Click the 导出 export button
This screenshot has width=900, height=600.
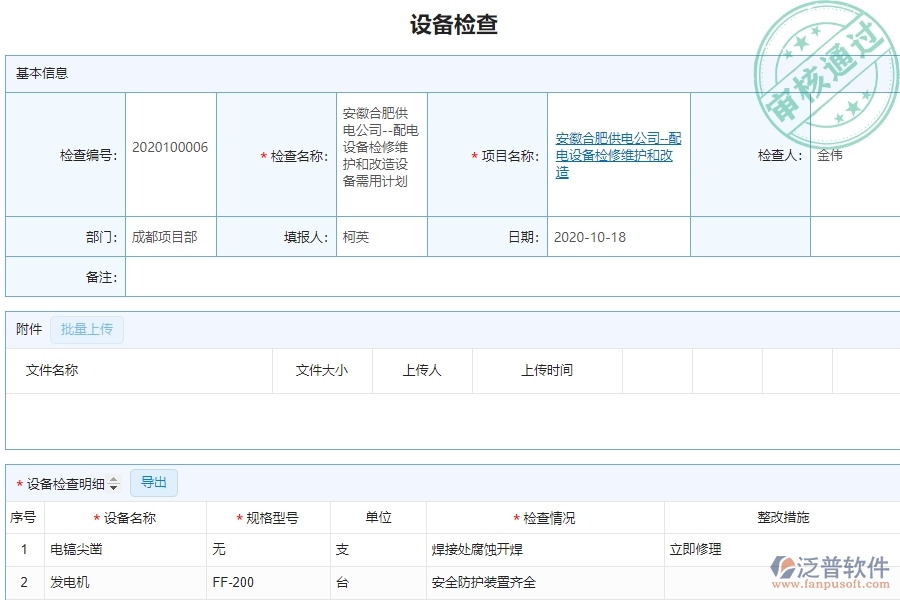pos(154,482)
